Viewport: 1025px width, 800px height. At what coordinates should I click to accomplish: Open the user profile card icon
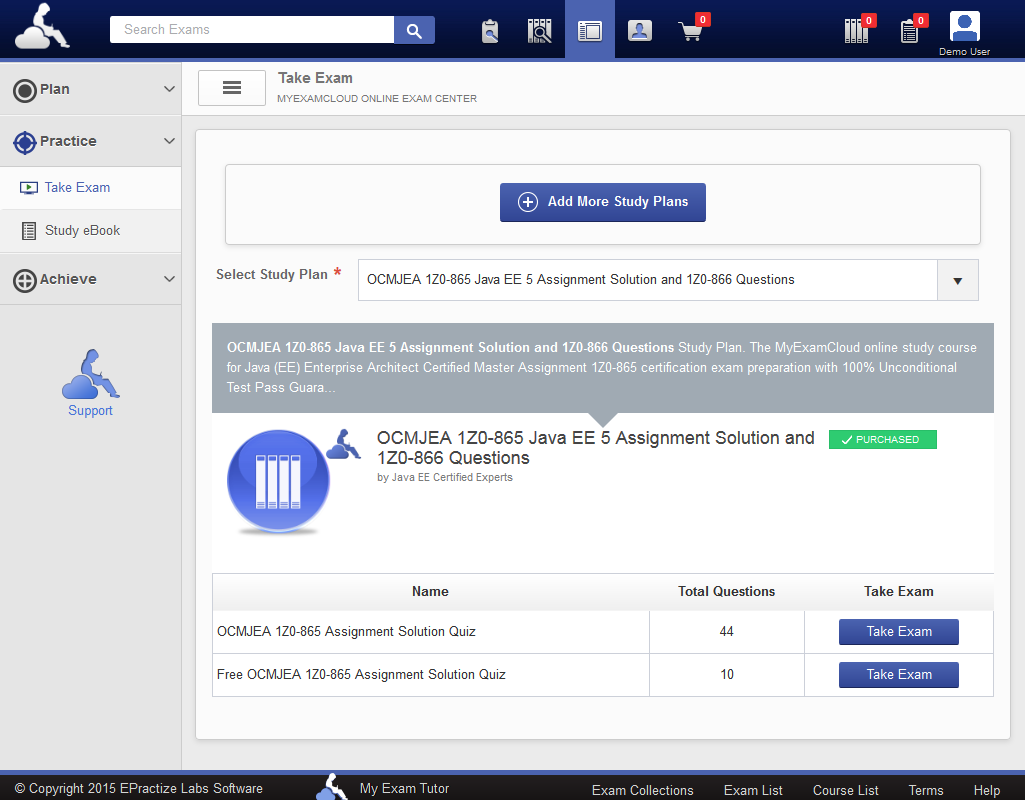click(640, 31)
